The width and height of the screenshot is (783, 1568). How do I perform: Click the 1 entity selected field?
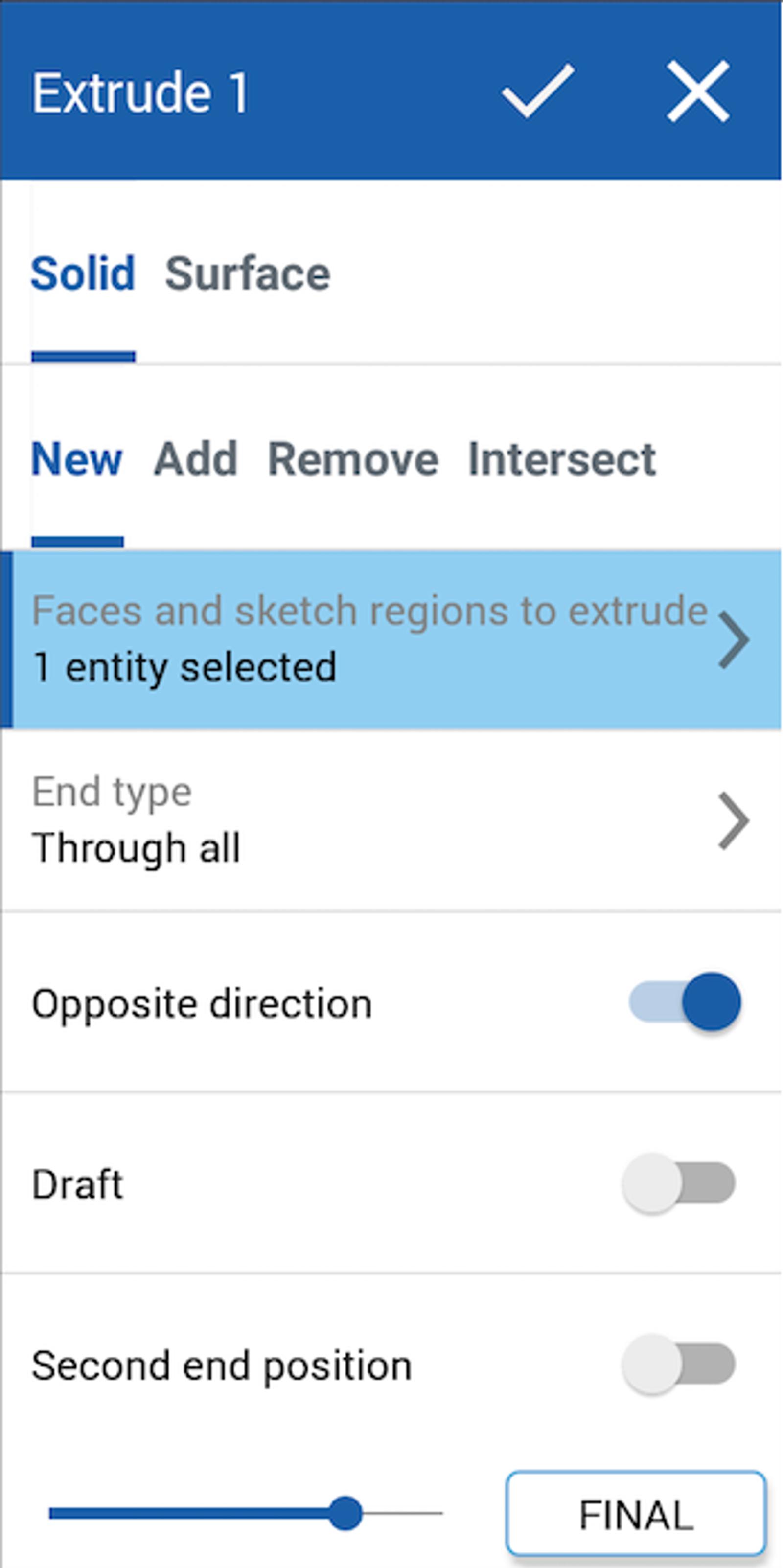click(x=184, y=667)
